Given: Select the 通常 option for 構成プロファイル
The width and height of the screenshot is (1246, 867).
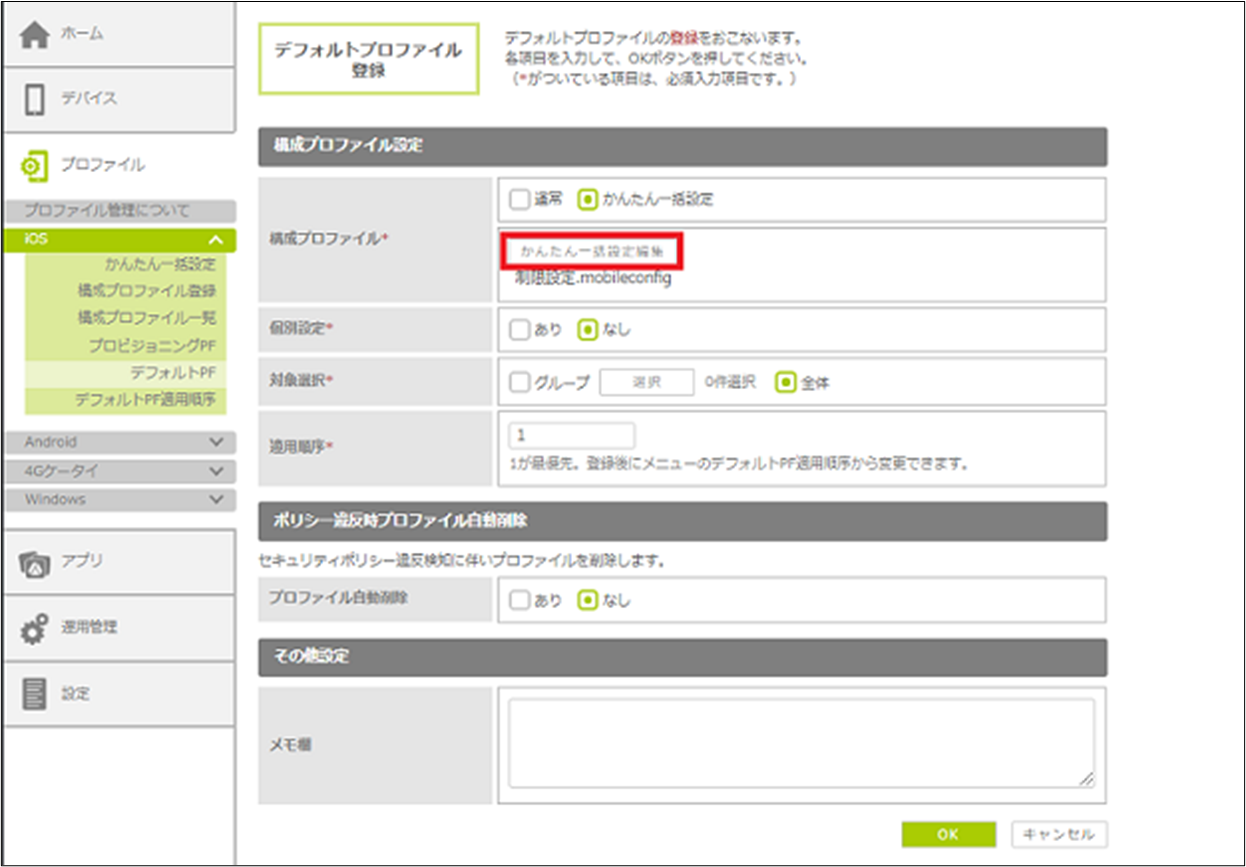Looking at the screenshot, I should 518,199.
